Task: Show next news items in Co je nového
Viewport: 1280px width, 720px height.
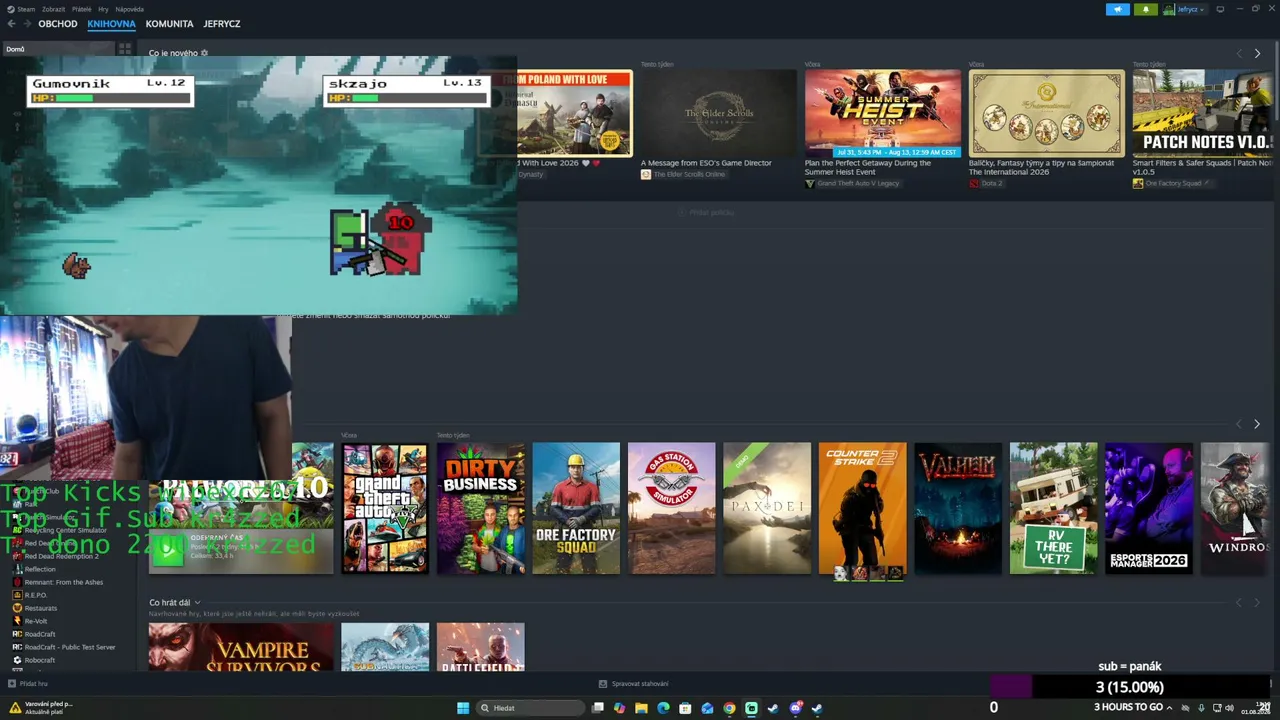Action: tap(1257, 53)
